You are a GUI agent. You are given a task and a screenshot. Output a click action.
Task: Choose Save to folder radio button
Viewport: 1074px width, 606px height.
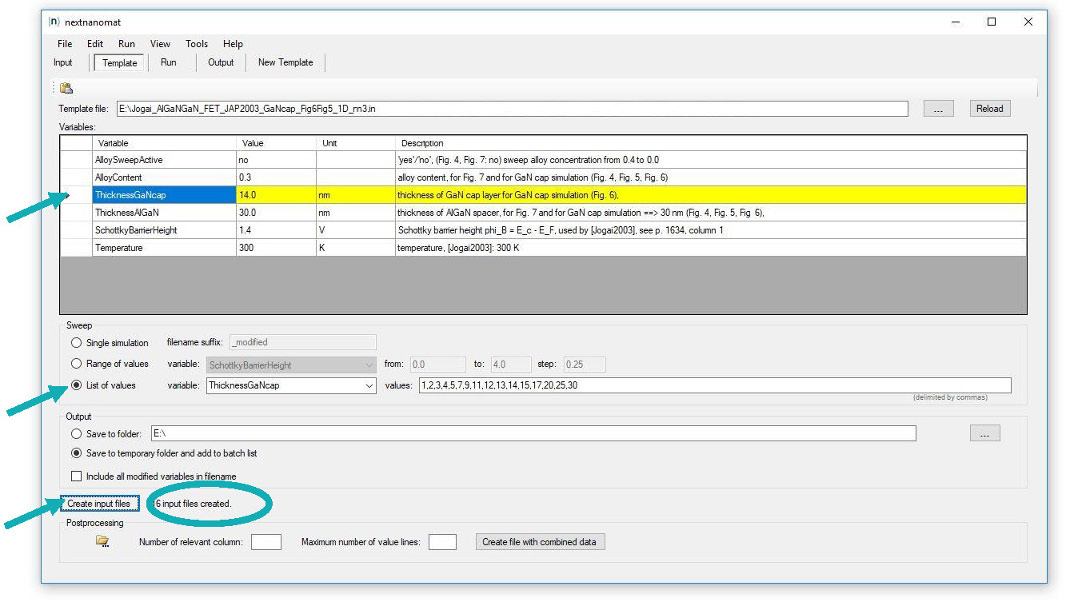click(76, 434)
